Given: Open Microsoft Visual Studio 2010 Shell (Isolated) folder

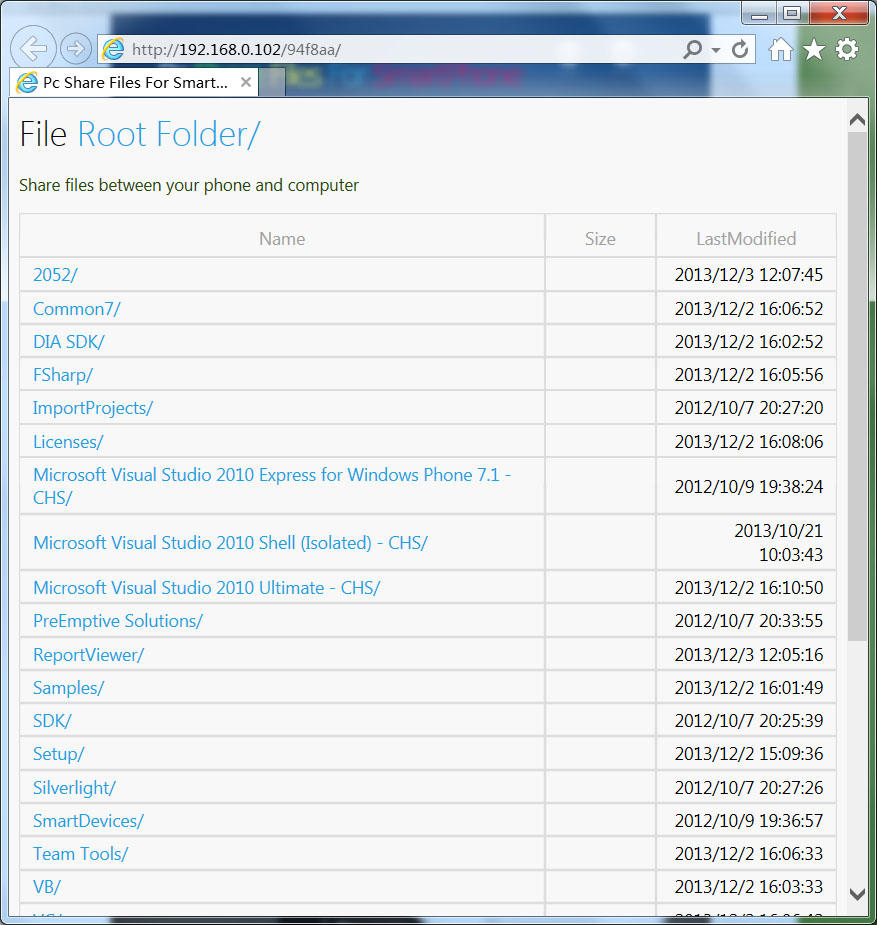Looking at the screenshot, I should tap(230, 543).
